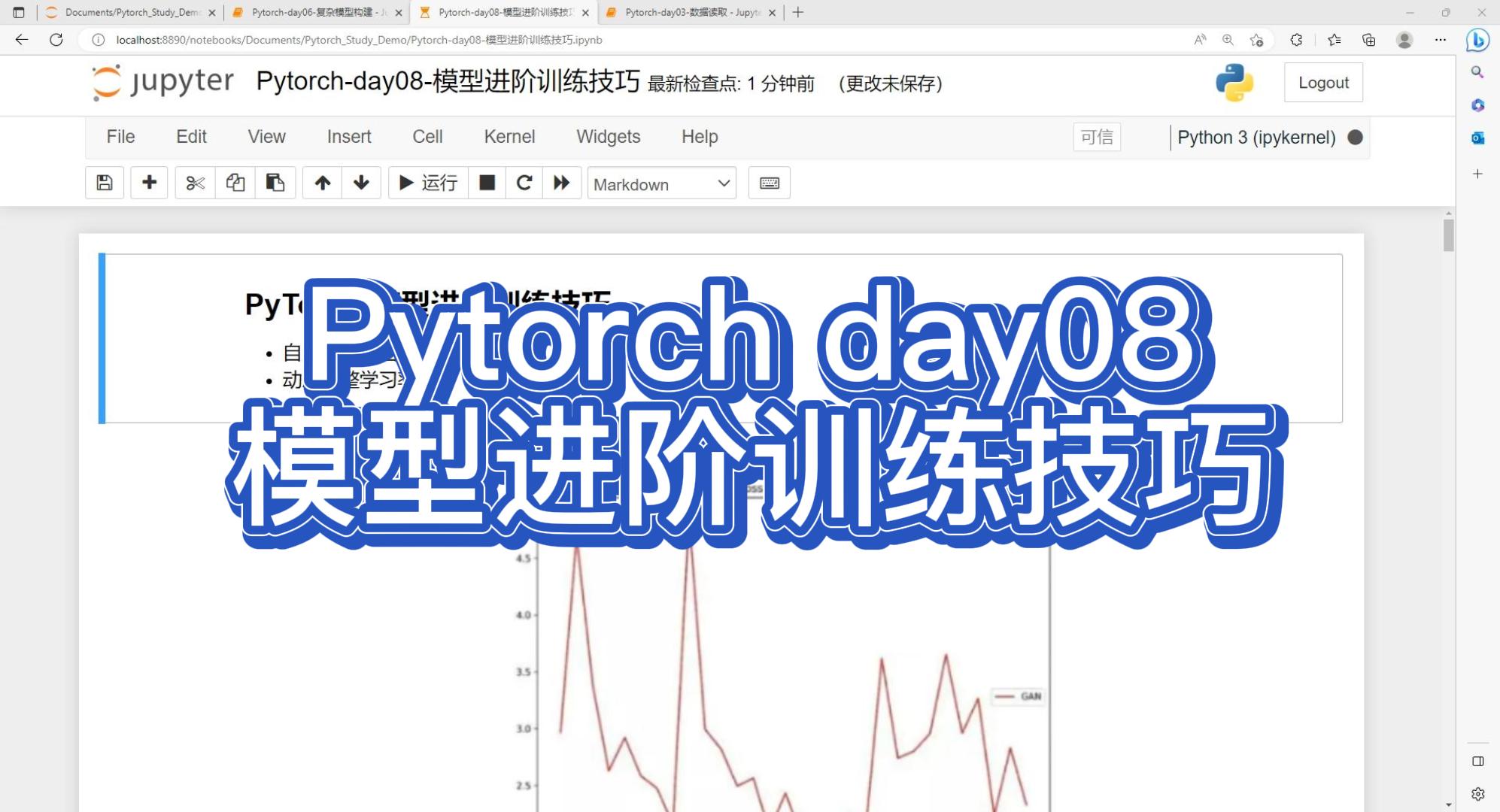This screenshot has height=812, width=1500.
Task: Run the cell with the 运行 button
Action: click(428, 183)
